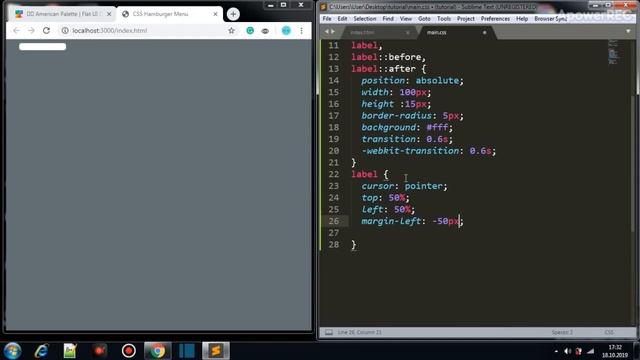Screen dimensions: 640x360
Task: Open the Help menu in Sublime
Action: [522, 19]
